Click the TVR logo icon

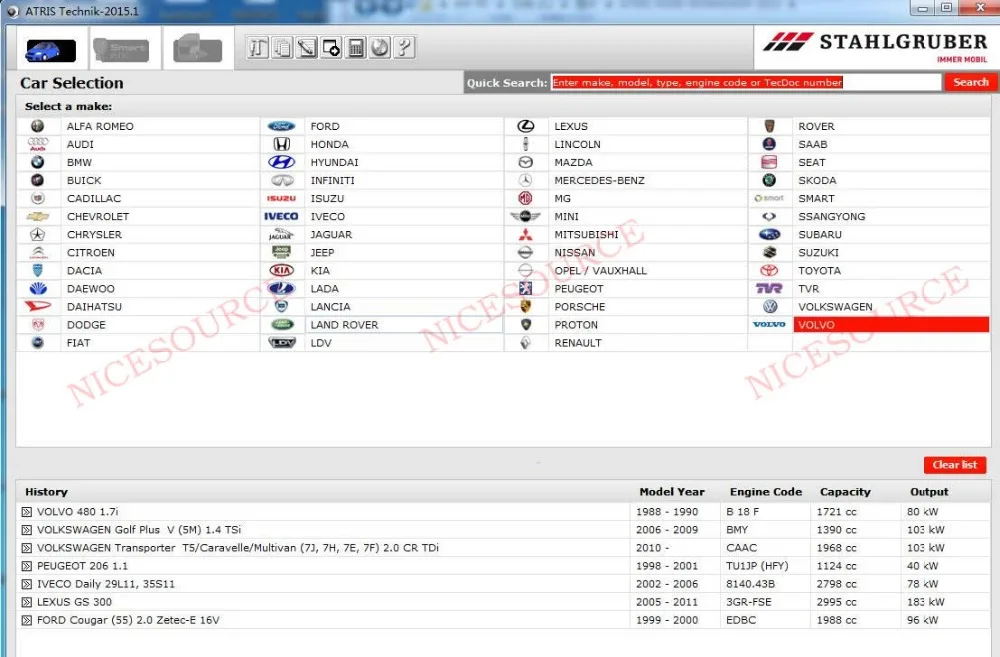pos(769,289)
